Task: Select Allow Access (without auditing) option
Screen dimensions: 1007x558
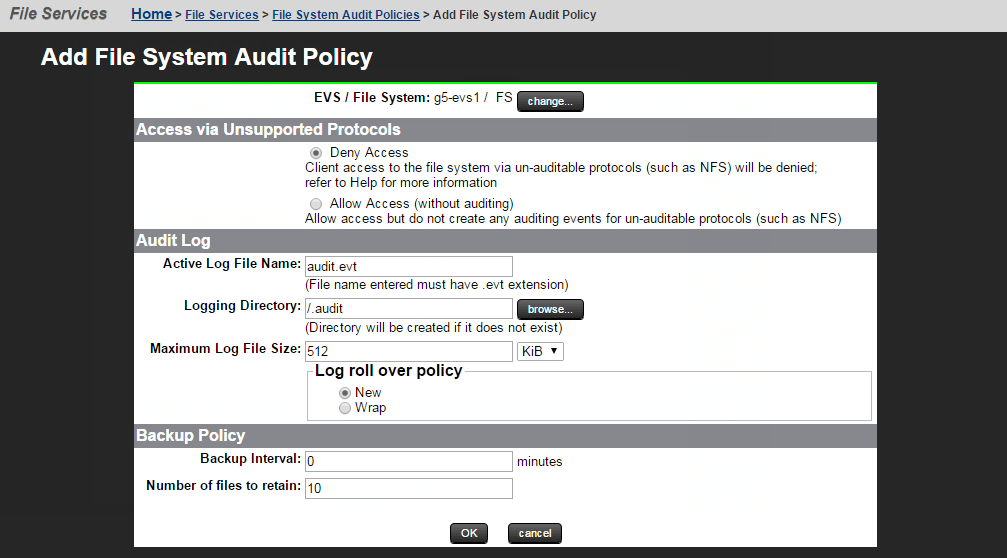Action: coord(316,204)
